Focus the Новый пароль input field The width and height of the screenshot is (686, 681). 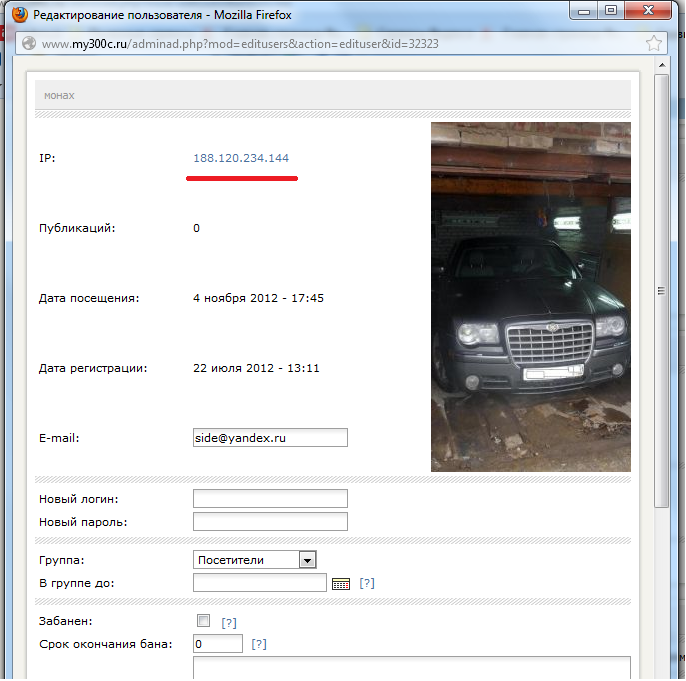click(x=270, y=522)
